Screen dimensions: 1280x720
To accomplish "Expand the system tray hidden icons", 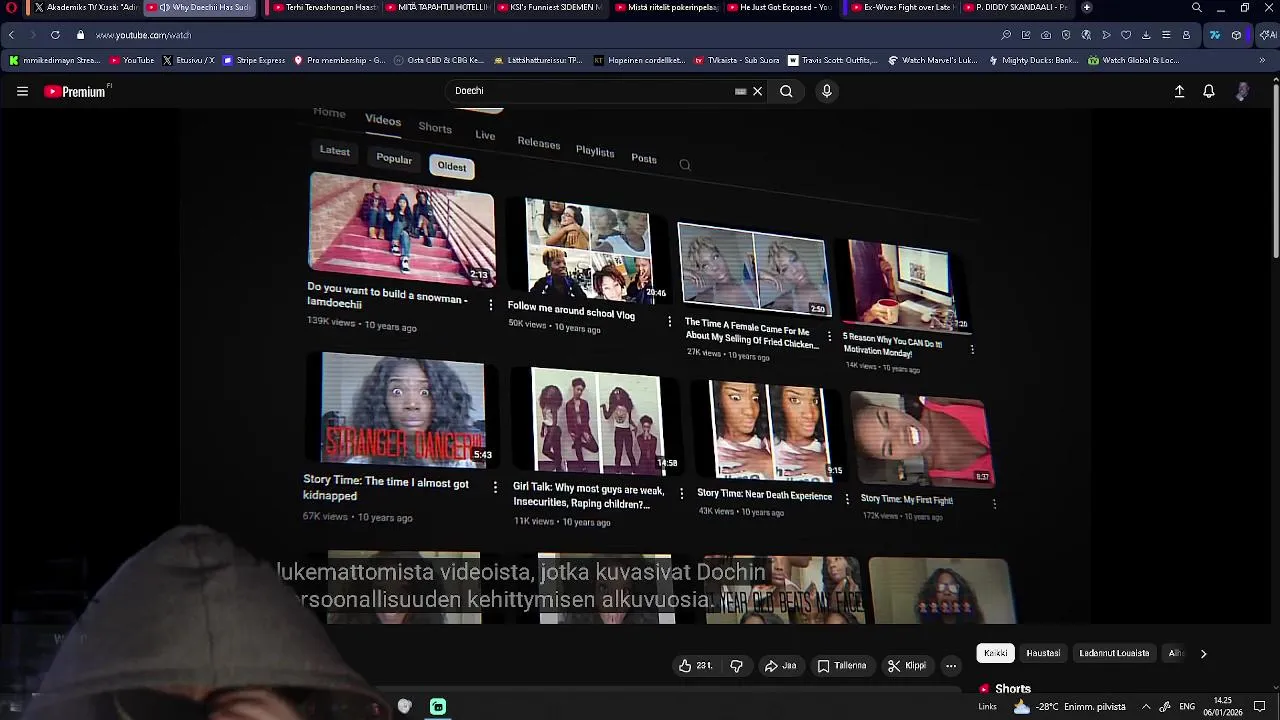I will 1146,706.
